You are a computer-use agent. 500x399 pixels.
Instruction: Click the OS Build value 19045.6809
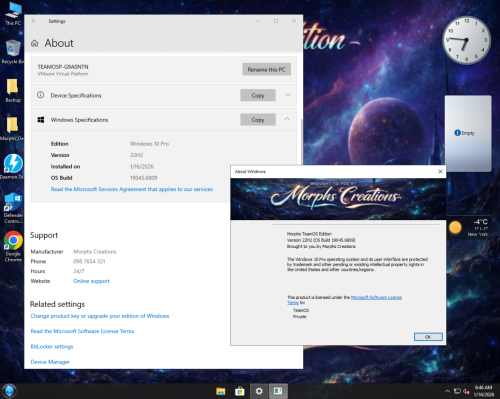point(144,178)
